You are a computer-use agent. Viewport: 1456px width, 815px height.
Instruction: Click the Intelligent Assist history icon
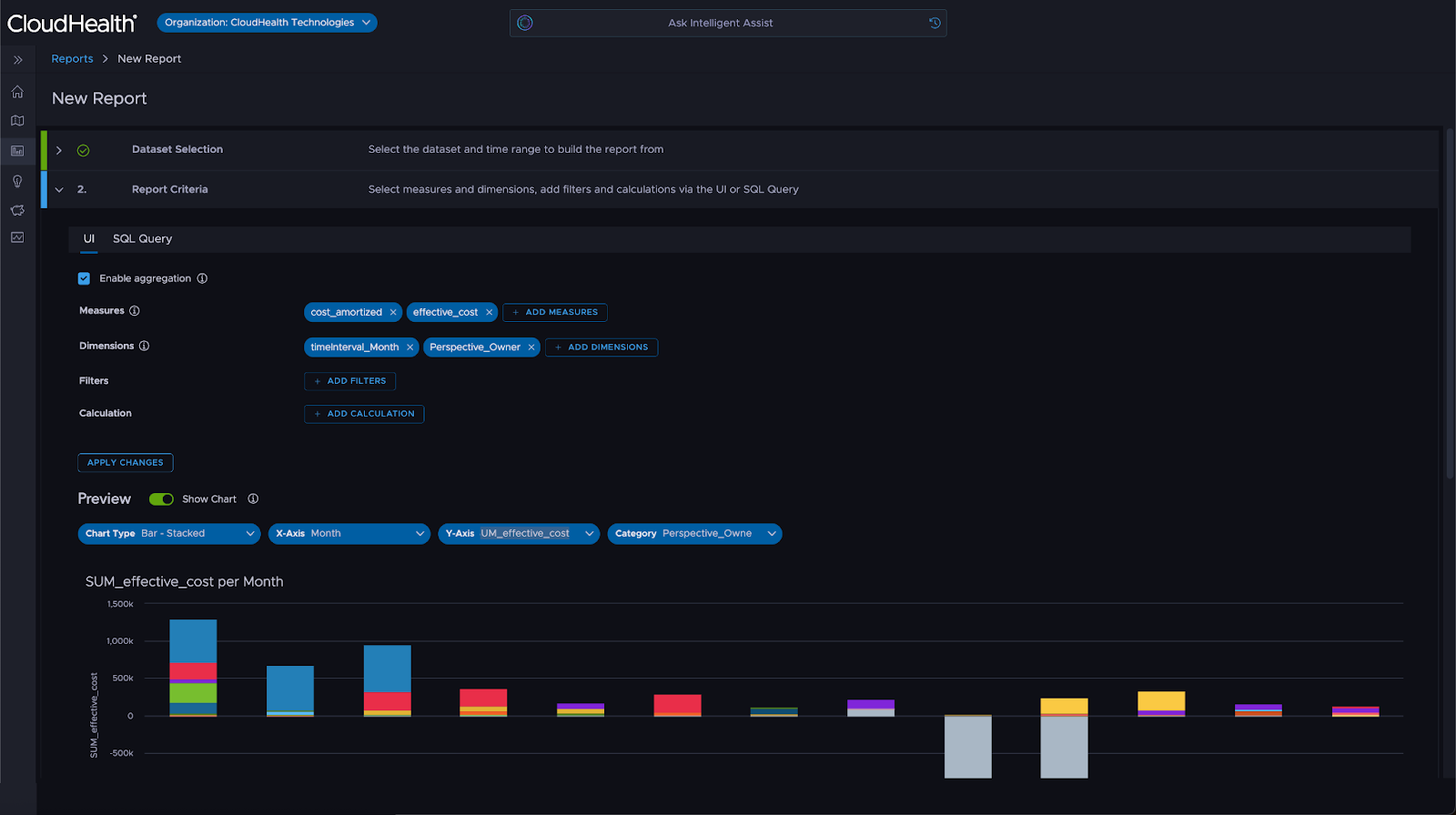tap(935, 23)
